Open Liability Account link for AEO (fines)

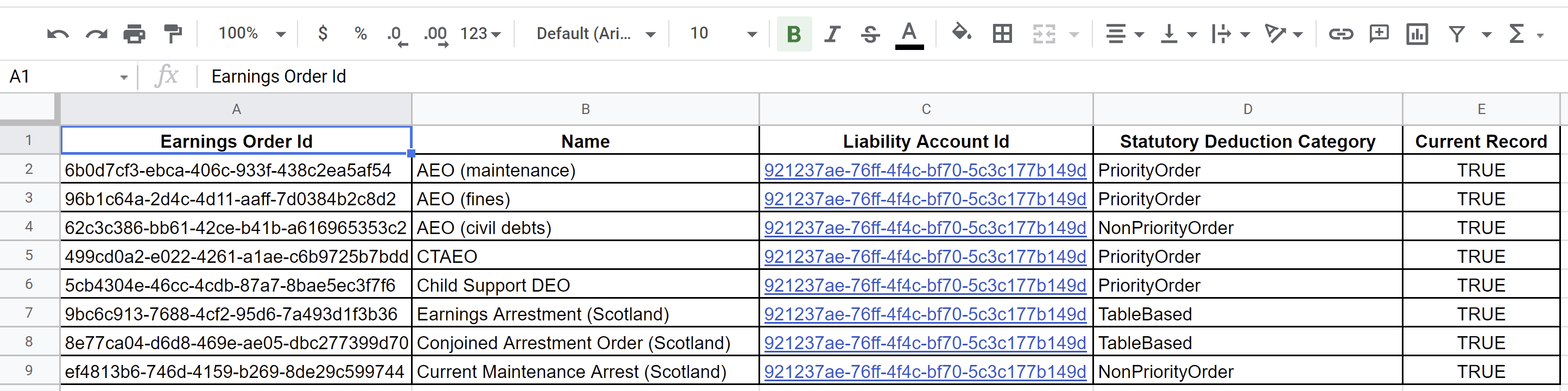pos(925,199)
